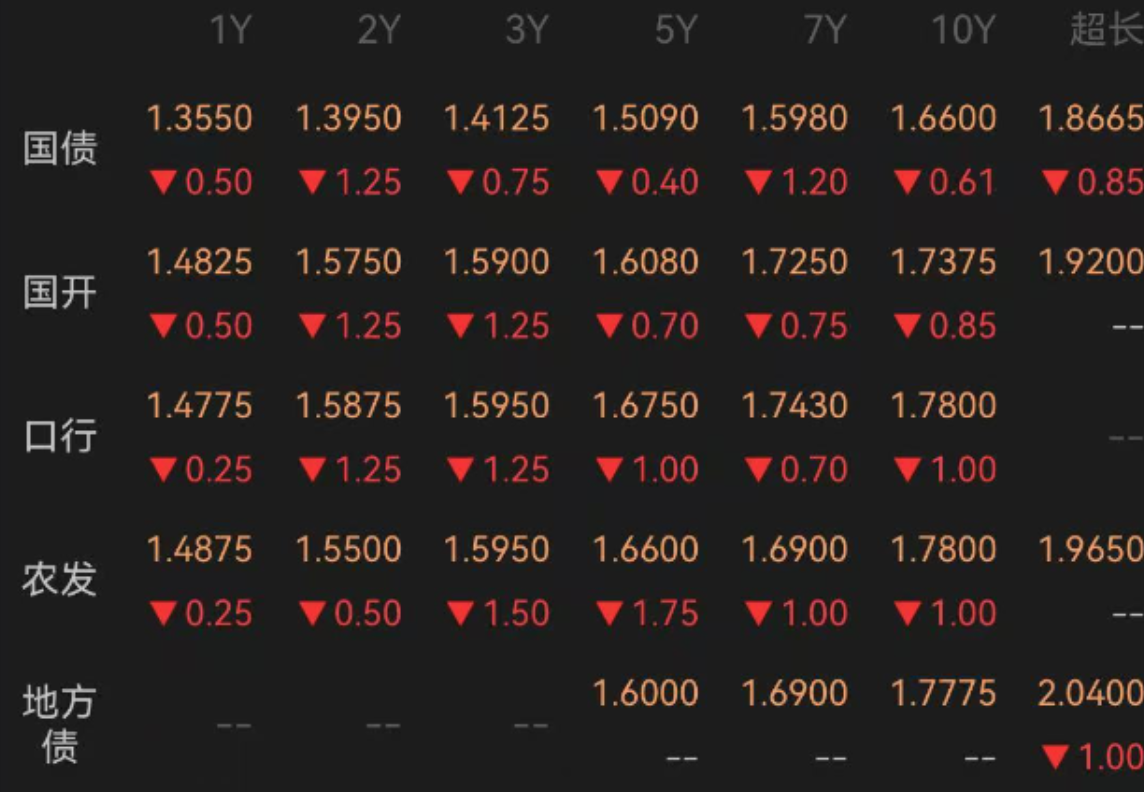Open the 地方债 row label
Screen dimensions: 1144x792
click(60, 724)
